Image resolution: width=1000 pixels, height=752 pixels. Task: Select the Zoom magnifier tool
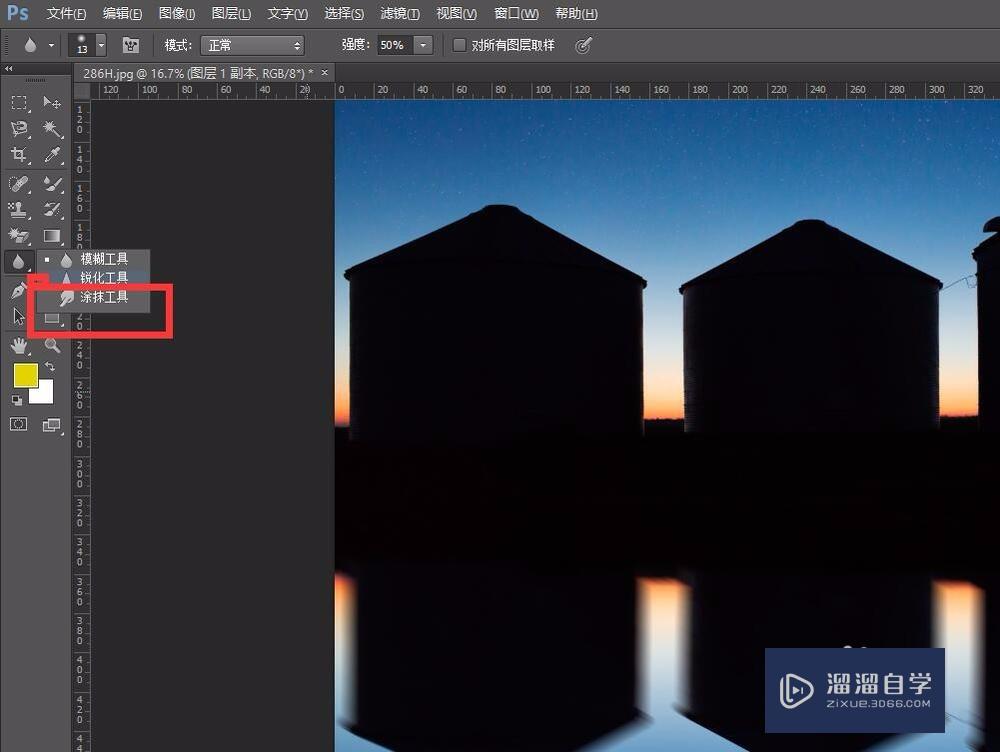pyautogui.click(x=52, y=346)
